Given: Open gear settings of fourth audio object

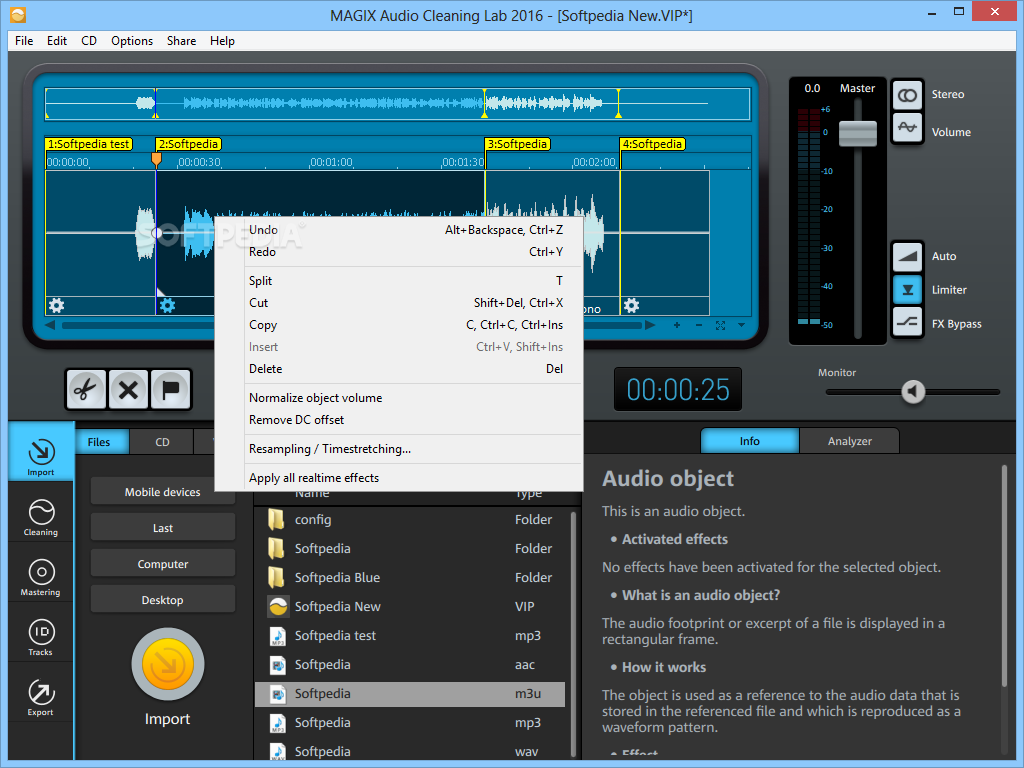Looking at the screenshot, I should click(x=631, y=305).
